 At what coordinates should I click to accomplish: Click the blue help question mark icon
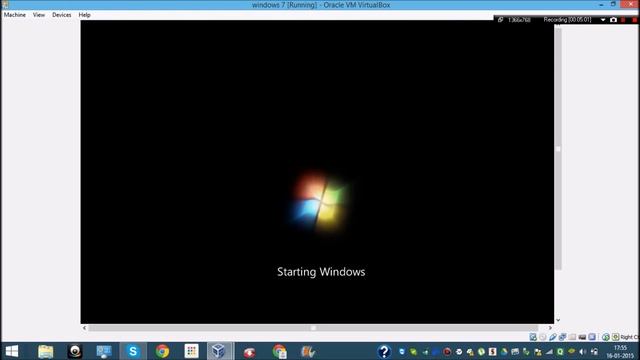coord(384,351)
